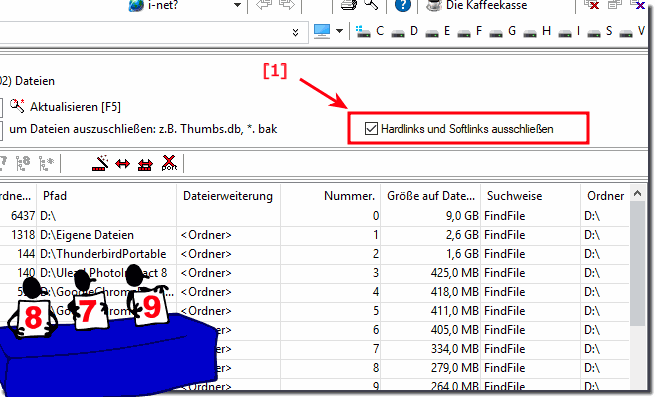Select the D:\ThunderbirdPortable row path
The image size is (655, 397).
click(103, 254)
